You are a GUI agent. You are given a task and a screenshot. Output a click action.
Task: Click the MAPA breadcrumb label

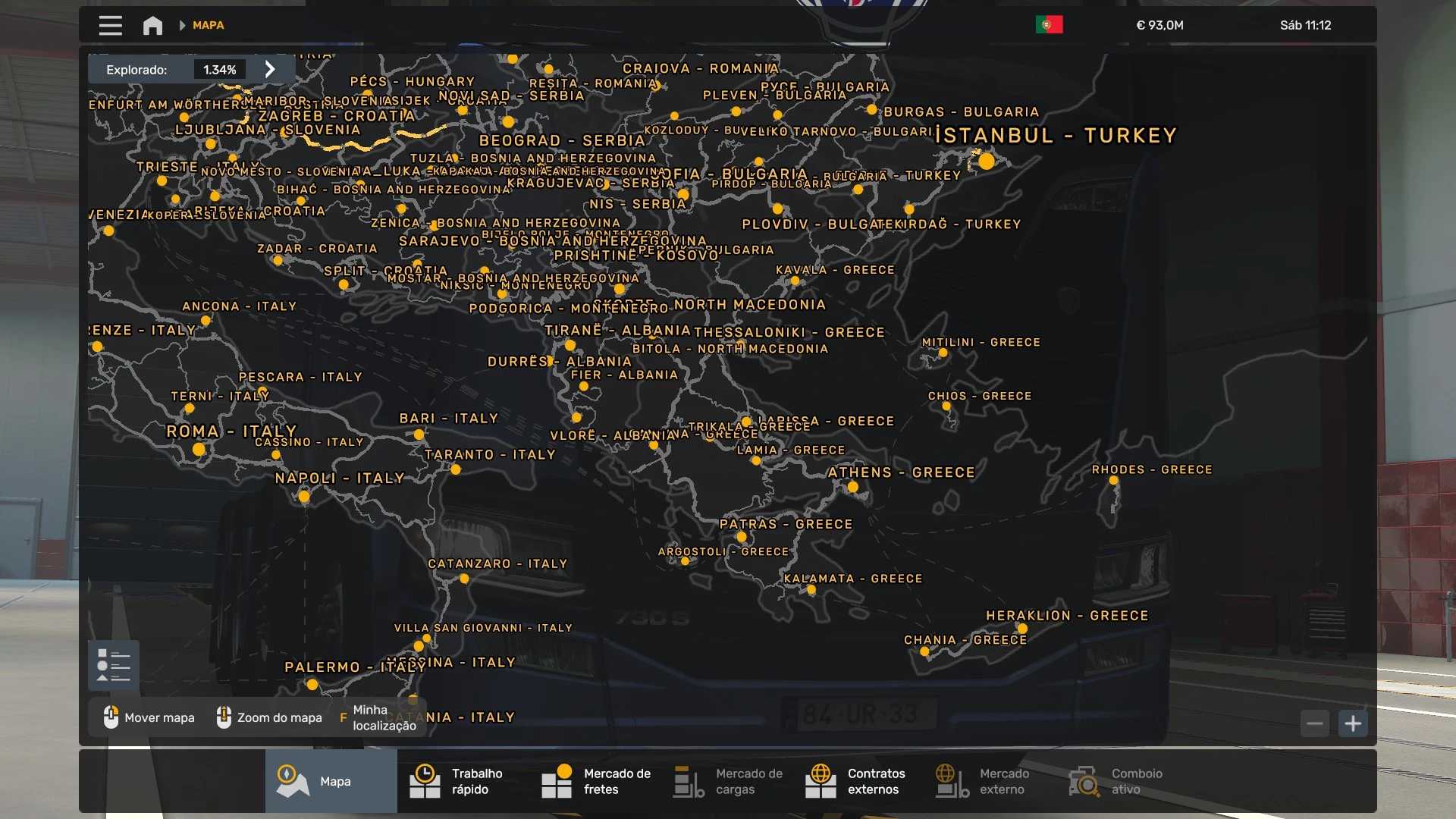[x=208, y=25]
